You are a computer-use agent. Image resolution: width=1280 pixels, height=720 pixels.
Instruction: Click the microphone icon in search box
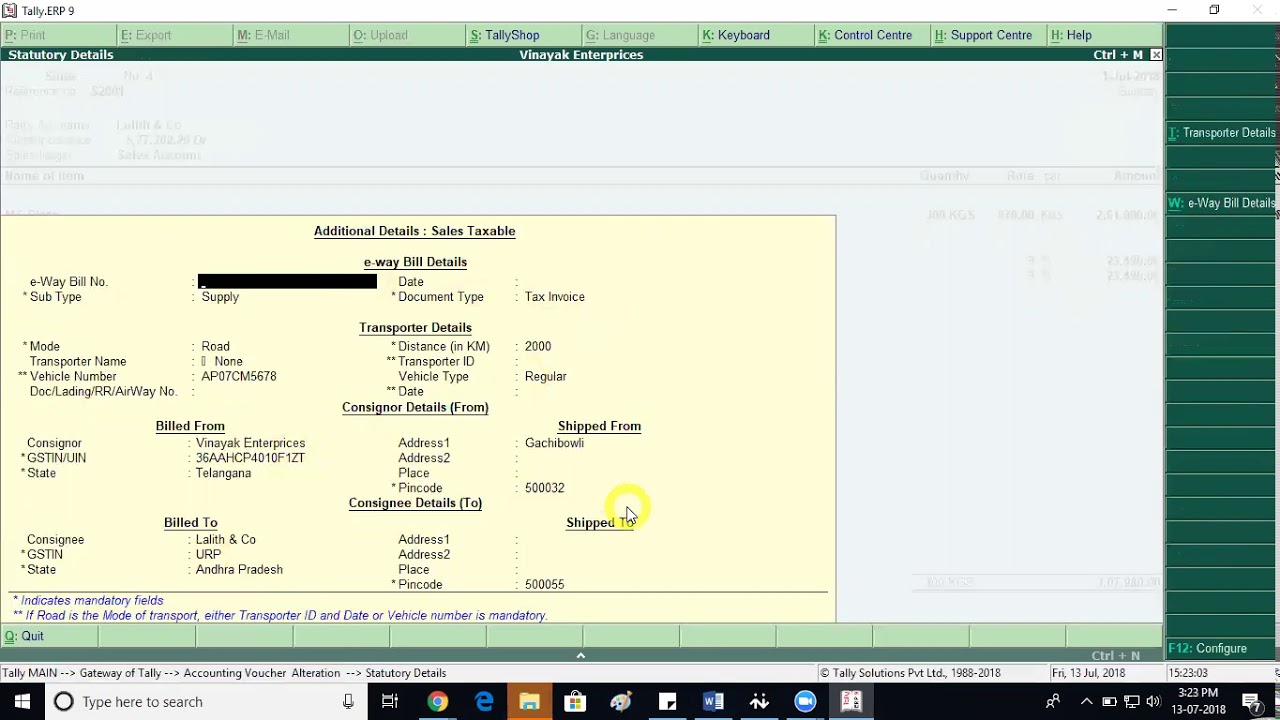tap(348, 702)
